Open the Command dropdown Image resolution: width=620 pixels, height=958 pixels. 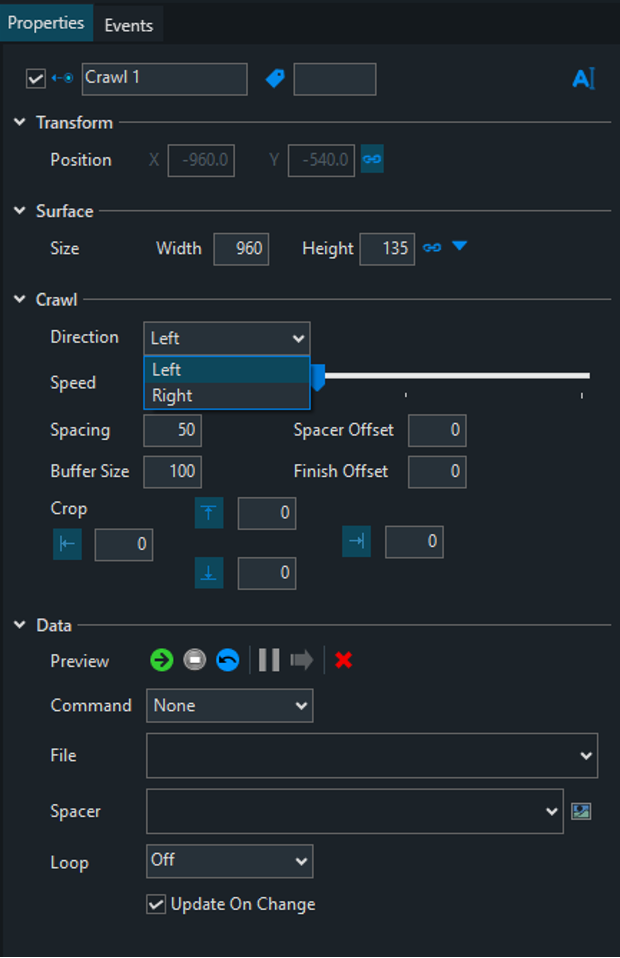pyautogui.click(x=230, y=705)
